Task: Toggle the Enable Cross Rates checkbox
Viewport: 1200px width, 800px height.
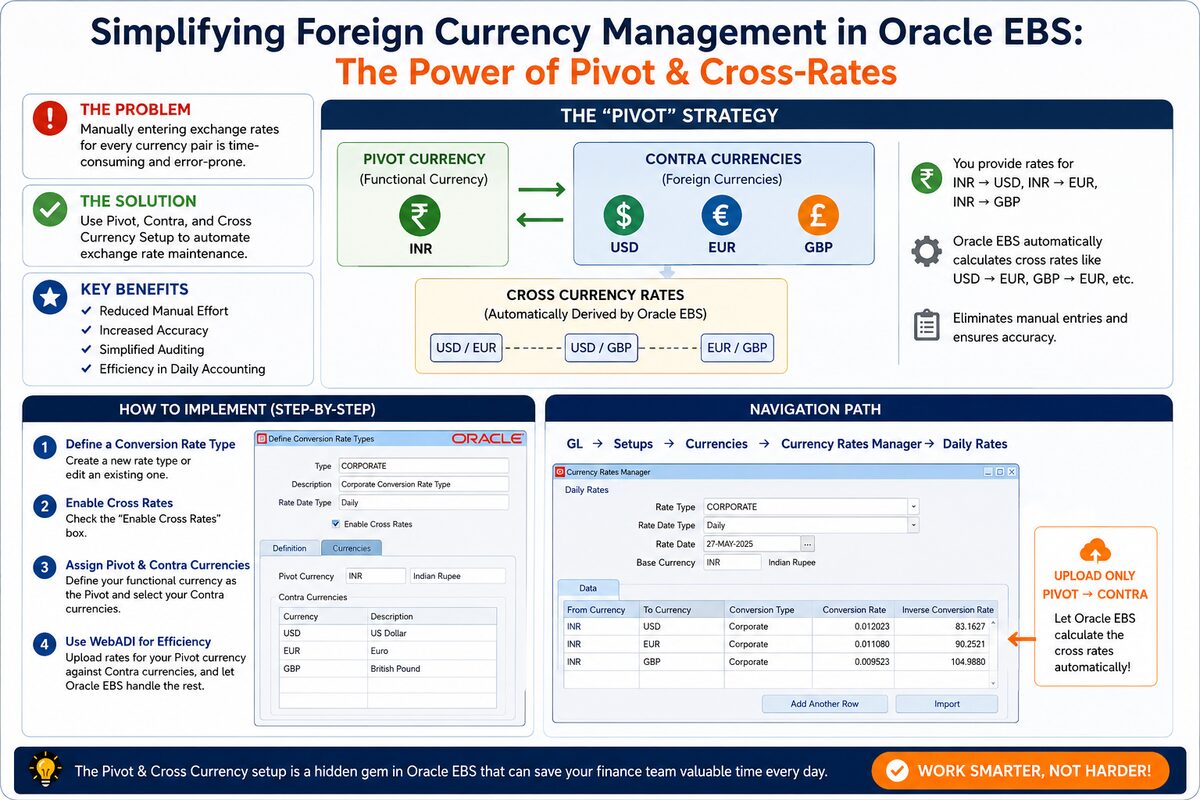Action: tap(335, 524)
